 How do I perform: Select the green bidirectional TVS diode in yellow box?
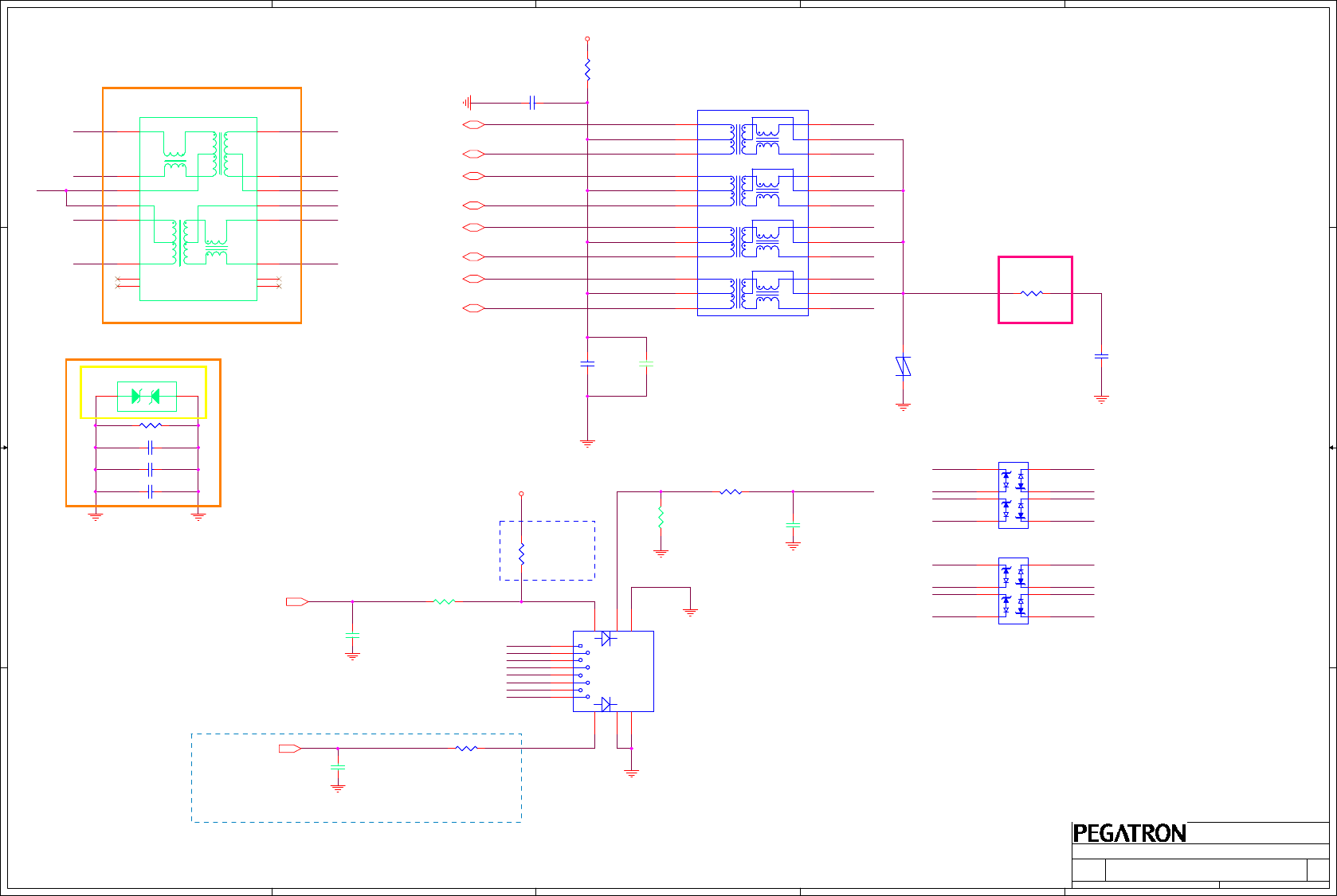coord(147,396)
